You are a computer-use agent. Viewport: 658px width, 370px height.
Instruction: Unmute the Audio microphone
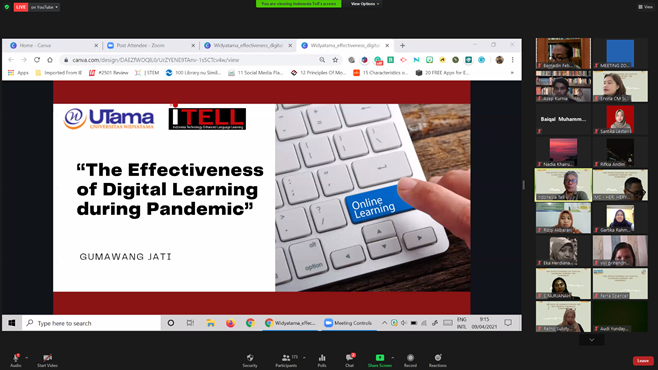pyautogui.click(x=16, y=360)
